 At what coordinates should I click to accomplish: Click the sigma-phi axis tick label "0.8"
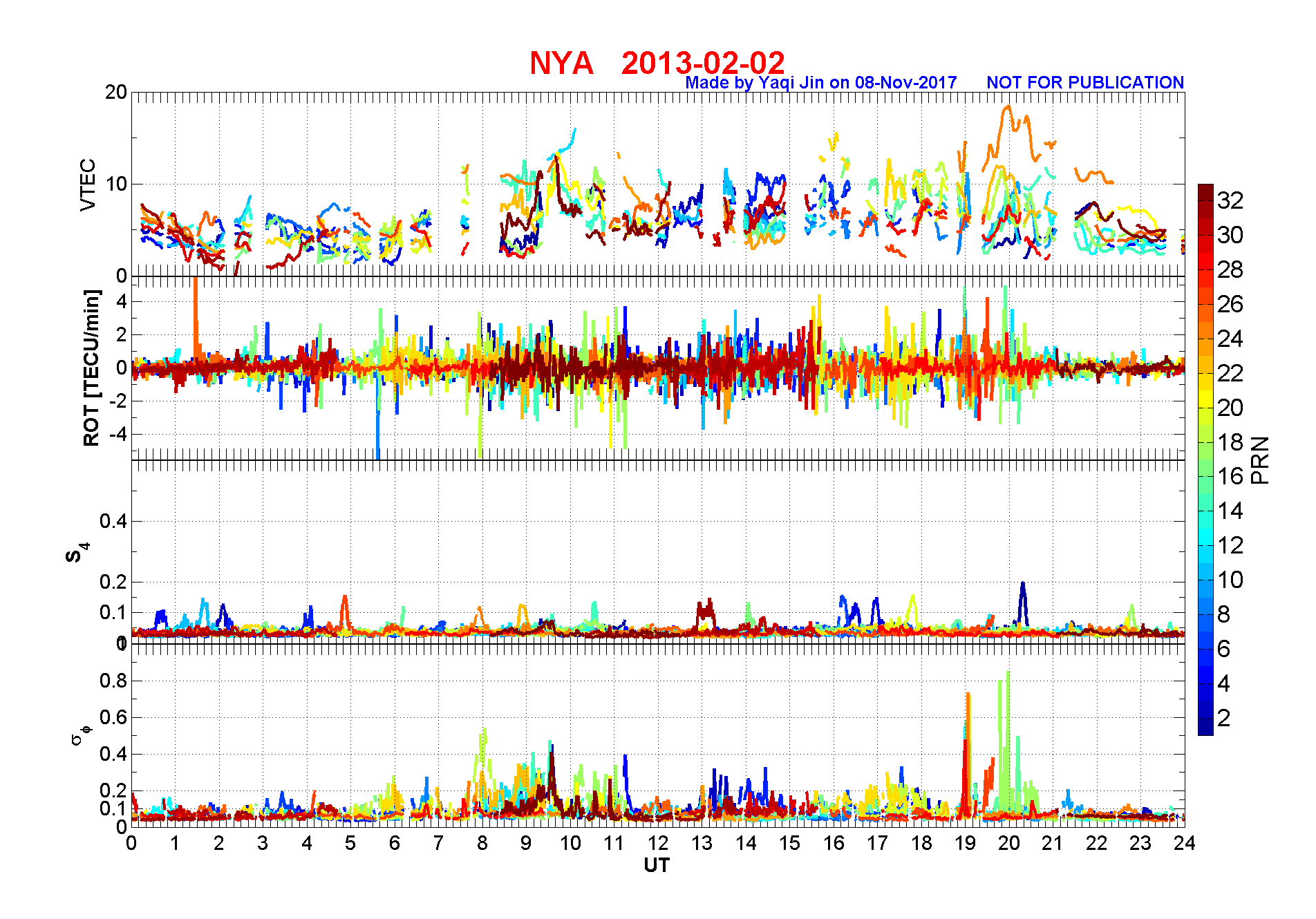113,681
